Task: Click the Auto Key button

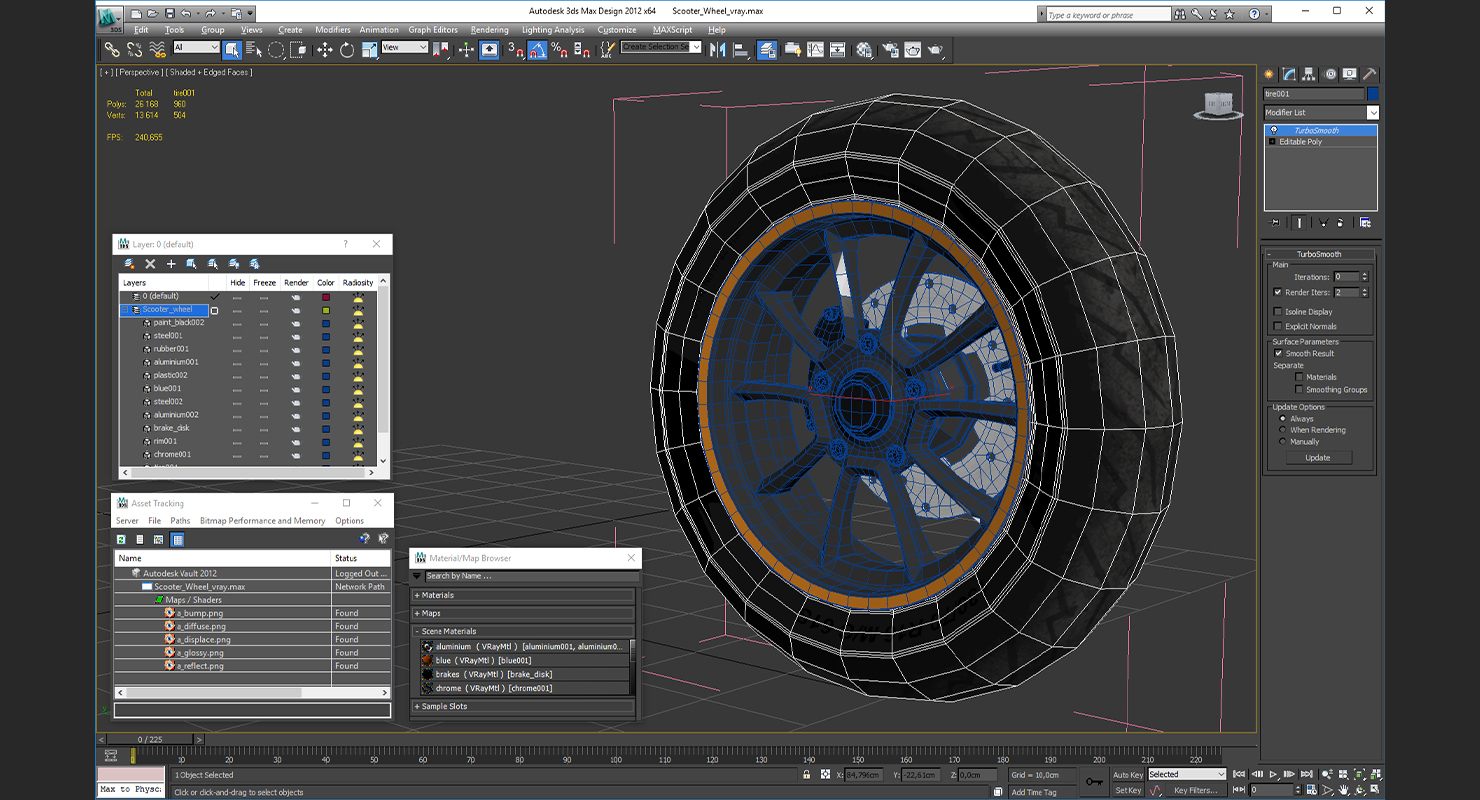Action: coord(1128,775)
